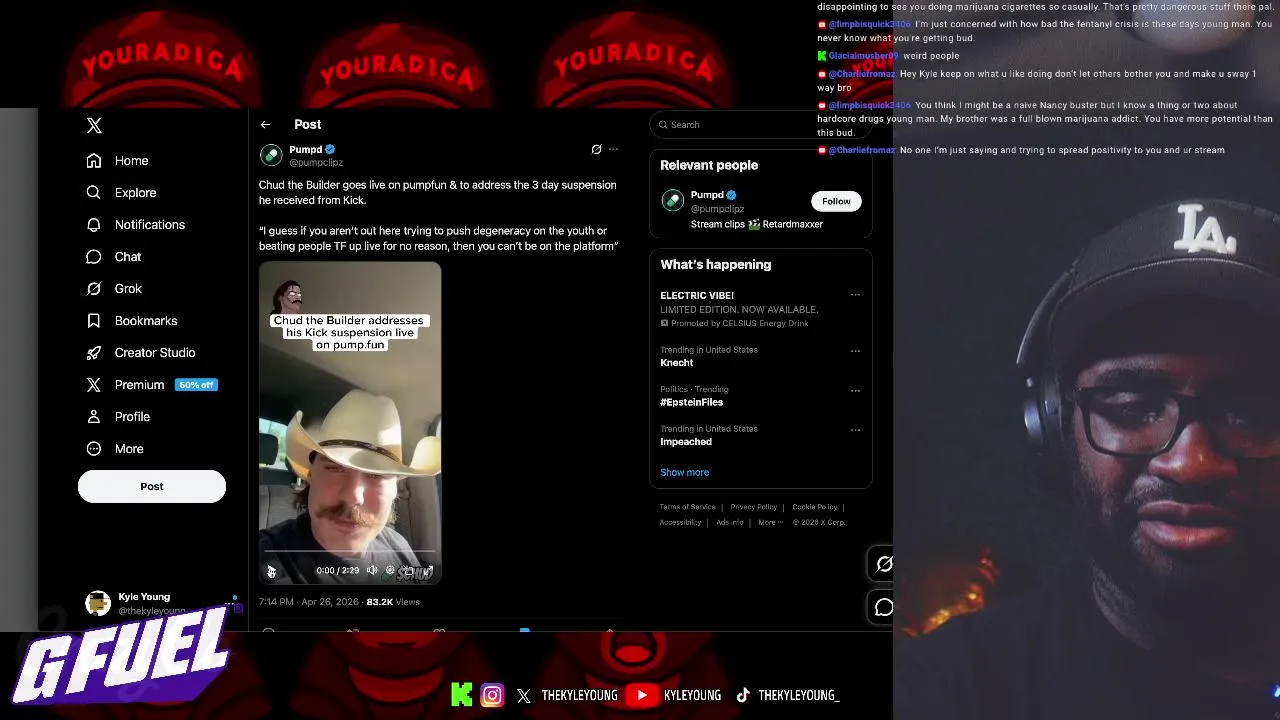
Task: Open the Knecht trending topic
Action: click(708, 356)
